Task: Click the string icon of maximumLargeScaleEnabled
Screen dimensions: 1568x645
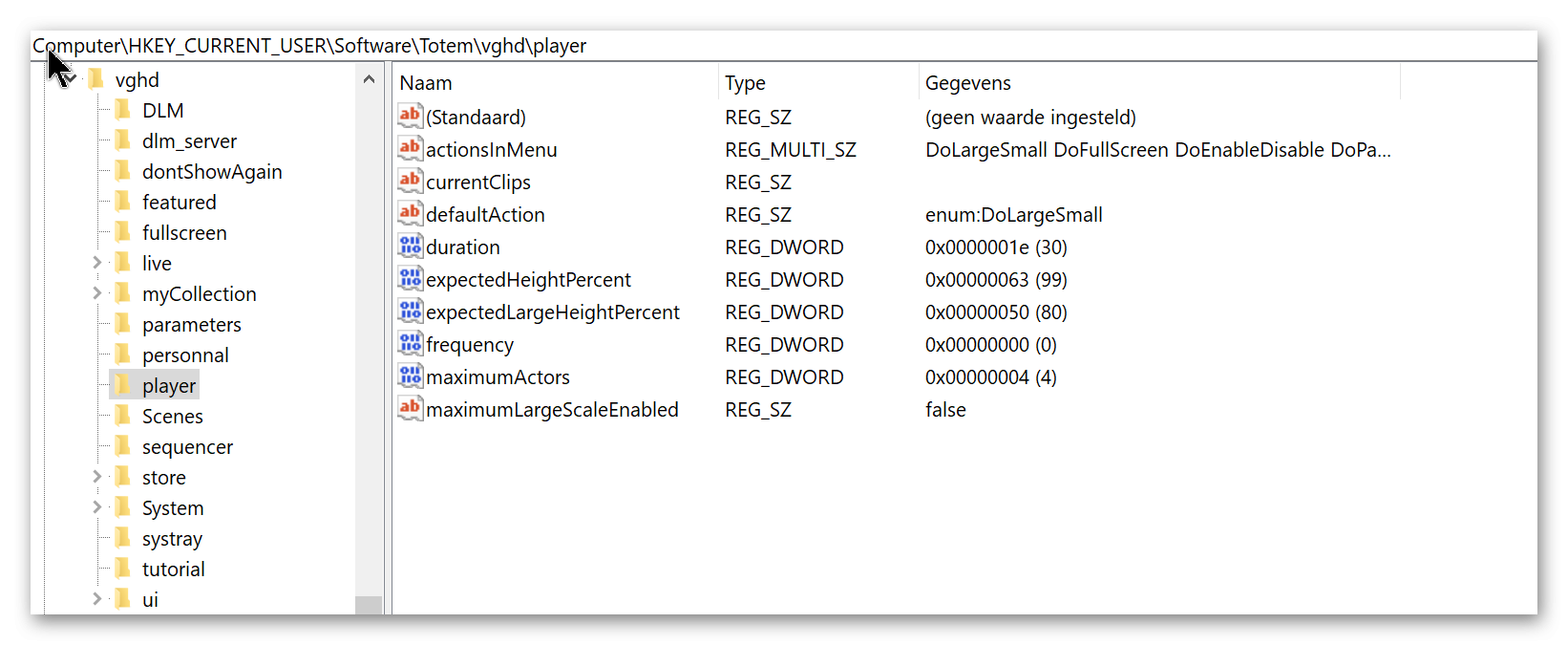Action: 410,408
